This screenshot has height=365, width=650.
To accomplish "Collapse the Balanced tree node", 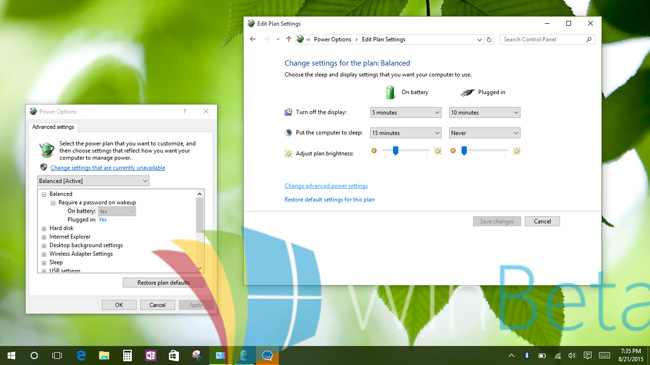I will [x=44, y=194].
